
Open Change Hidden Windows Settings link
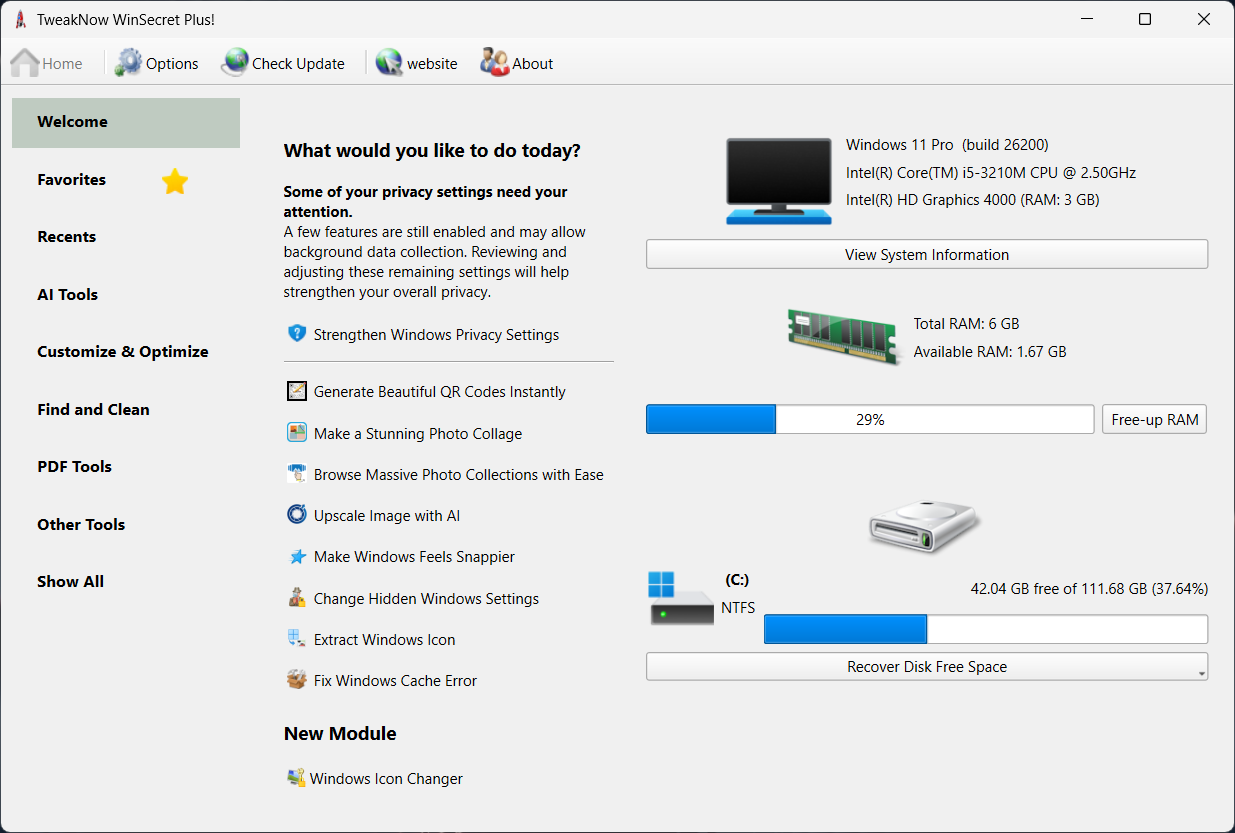[x=427, y=599]
